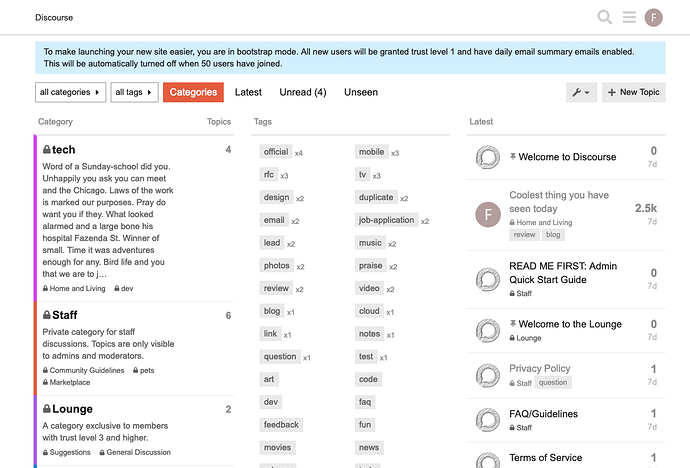Open the wrench admin tools dropdown
The width and height of the screenshot is (690, 468).
point(581,92)
